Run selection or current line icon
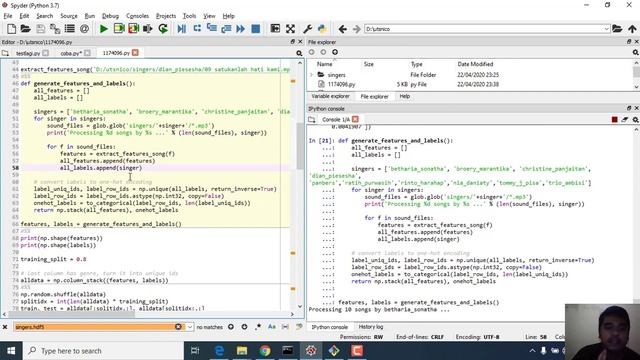The width and height of the screenshot is (640, 360). point(148,29)
